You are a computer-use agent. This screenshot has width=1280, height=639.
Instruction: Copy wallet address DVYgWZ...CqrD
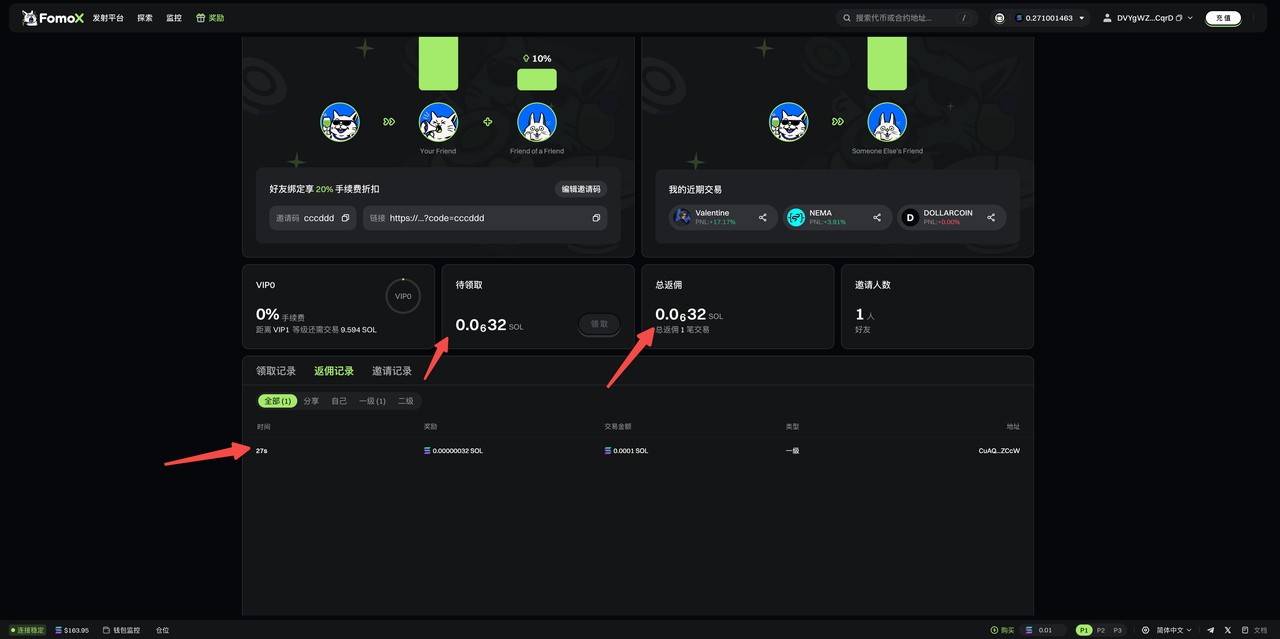(1179, 18)
